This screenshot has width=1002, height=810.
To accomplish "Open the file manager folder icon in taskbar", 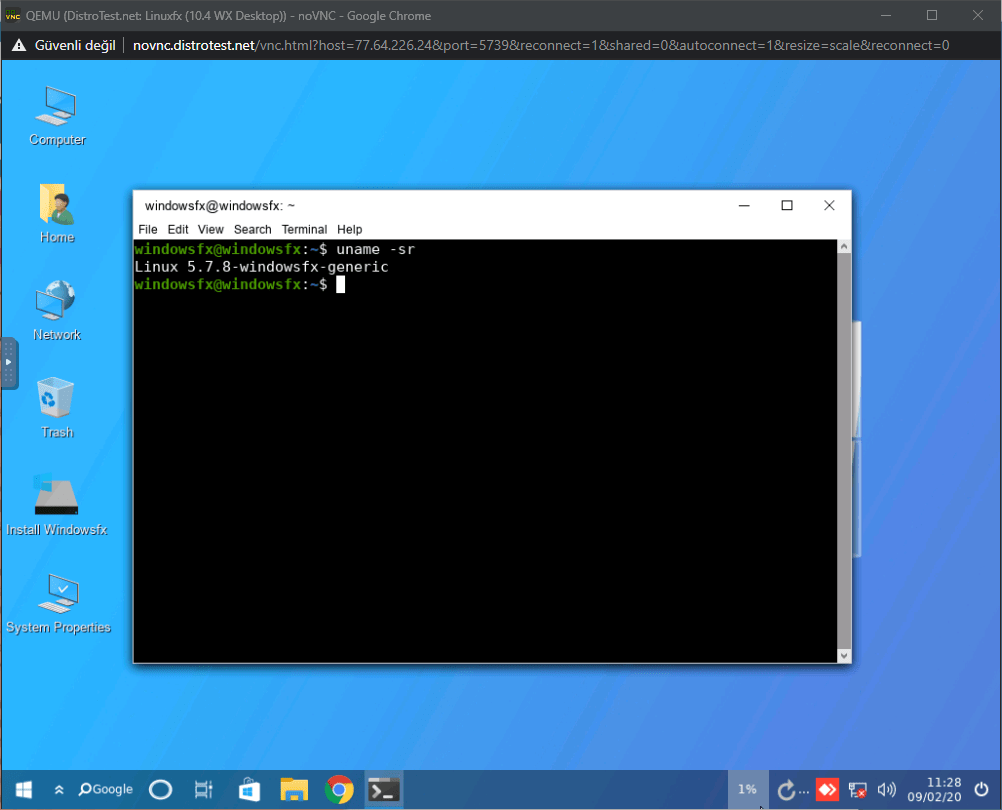I will [x=294, y=790].
